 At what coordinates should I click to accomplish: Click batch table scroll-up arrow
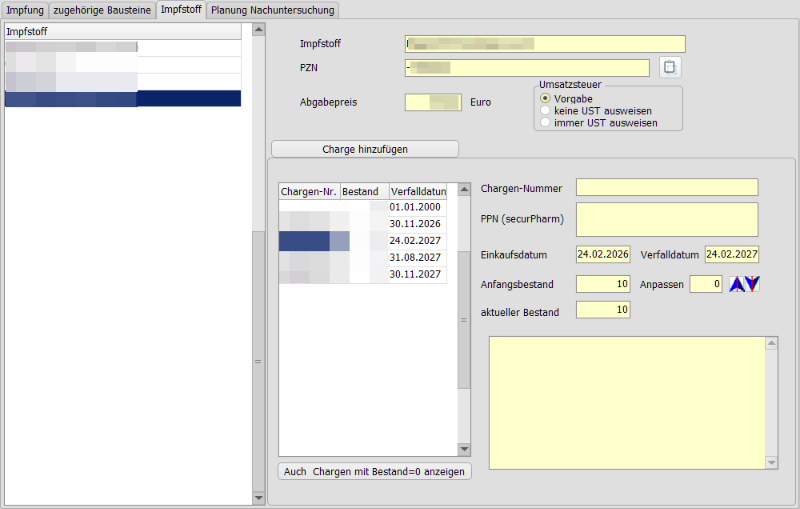tap(463, 189)
